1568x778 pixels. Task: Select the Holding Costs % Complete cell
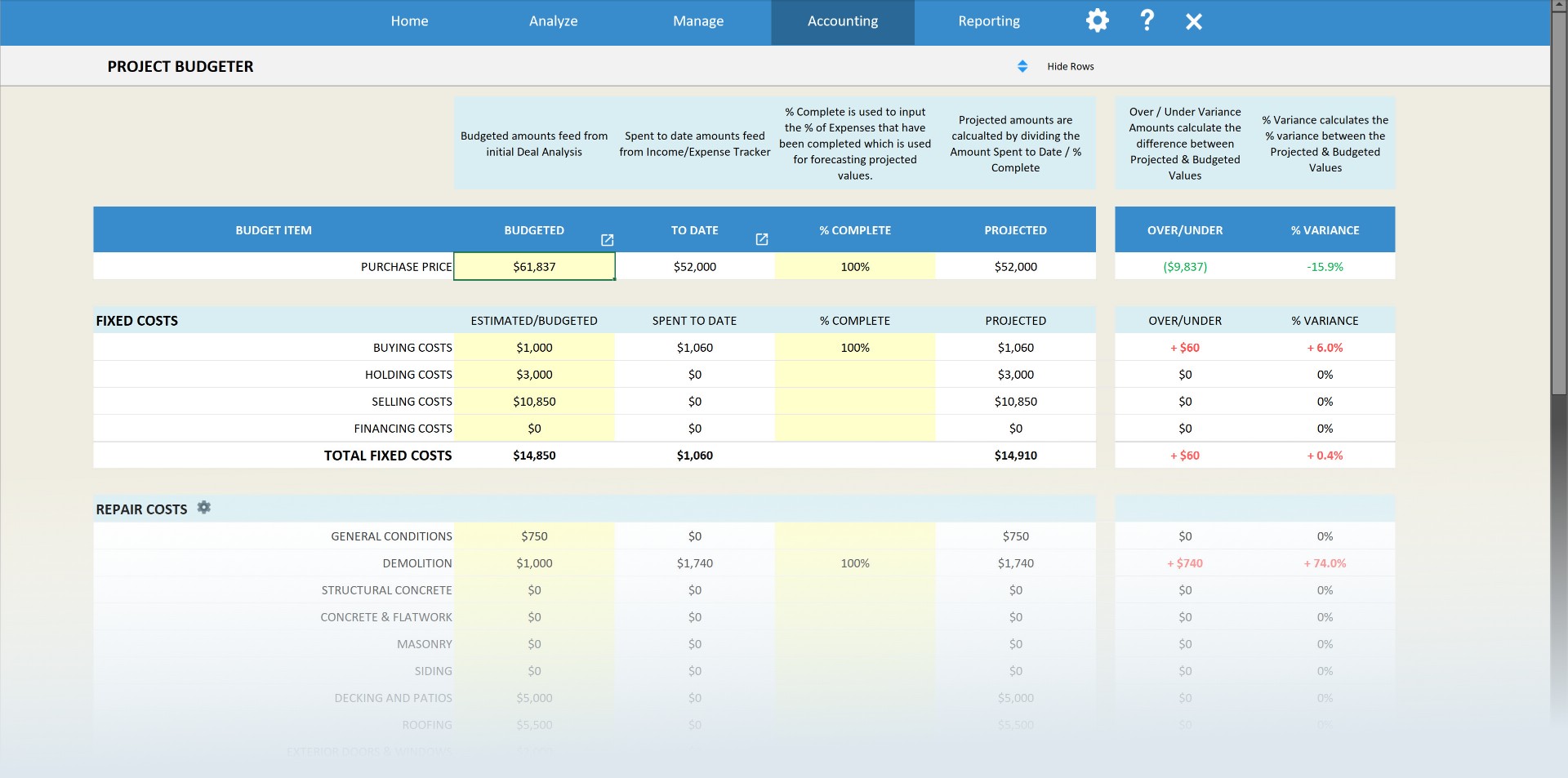[854, 374]
